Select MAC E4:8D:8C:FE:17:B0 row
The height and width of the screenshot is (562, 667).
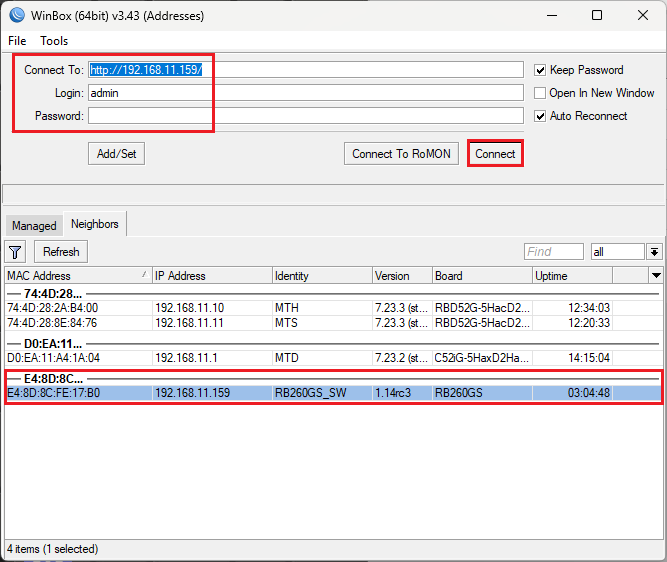333,393
